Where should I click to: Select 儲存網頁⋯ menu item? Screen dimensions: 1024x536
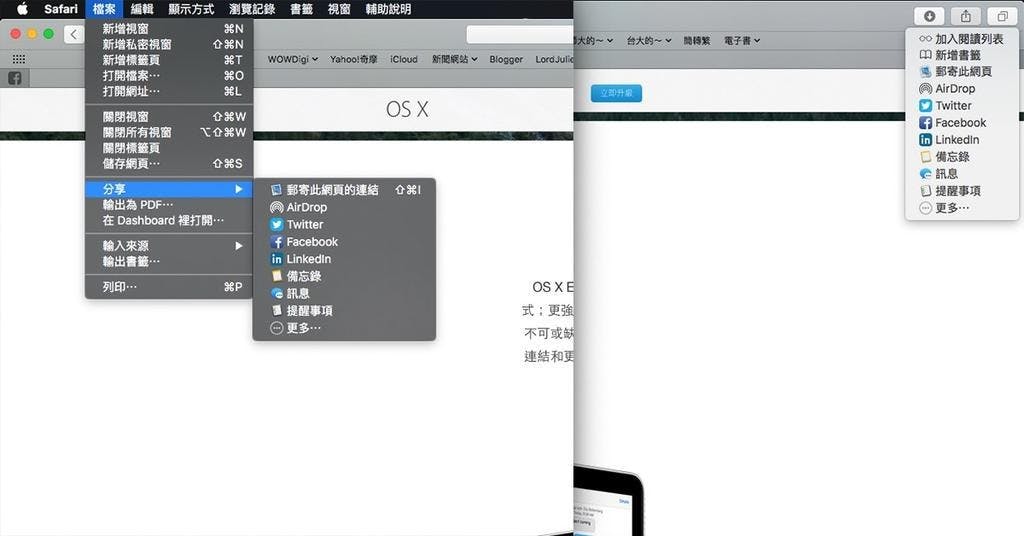[x=169, y=164]
